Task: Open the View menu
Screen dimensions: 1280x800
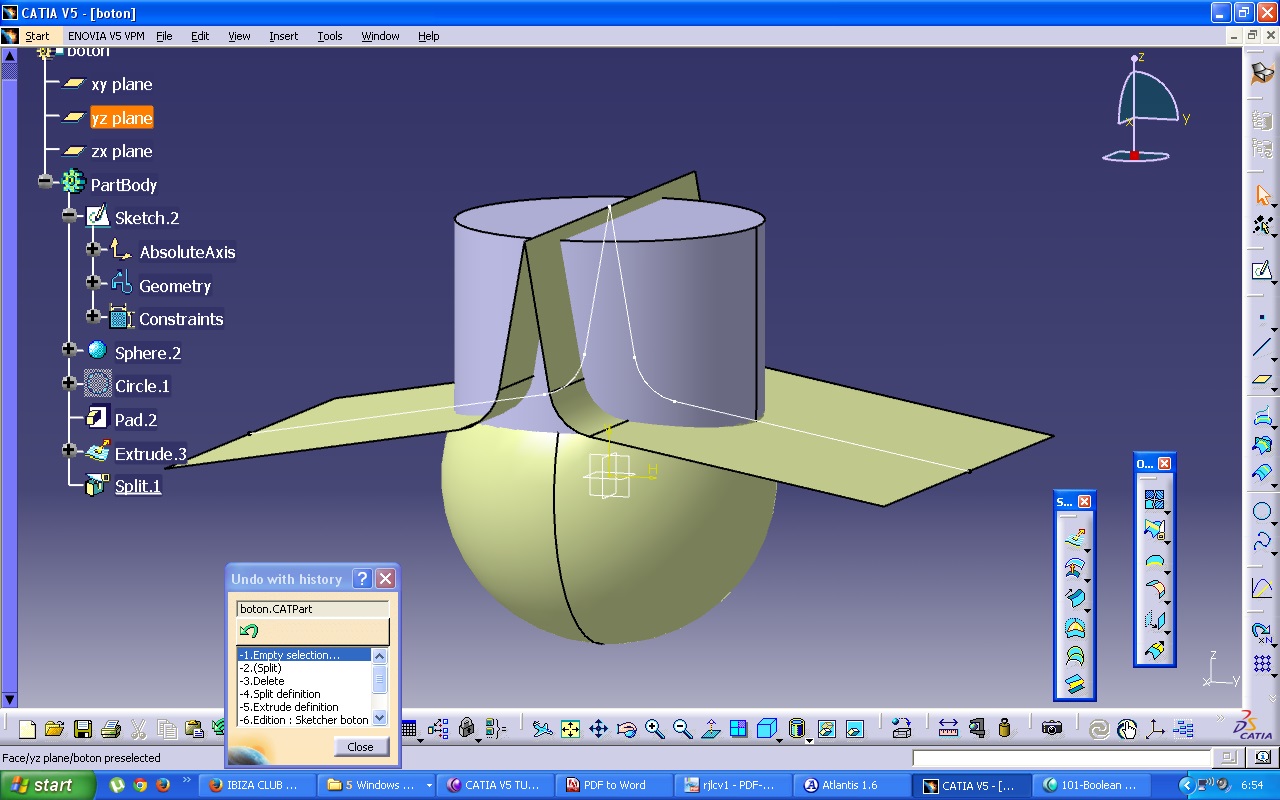Action: point(239,36)
